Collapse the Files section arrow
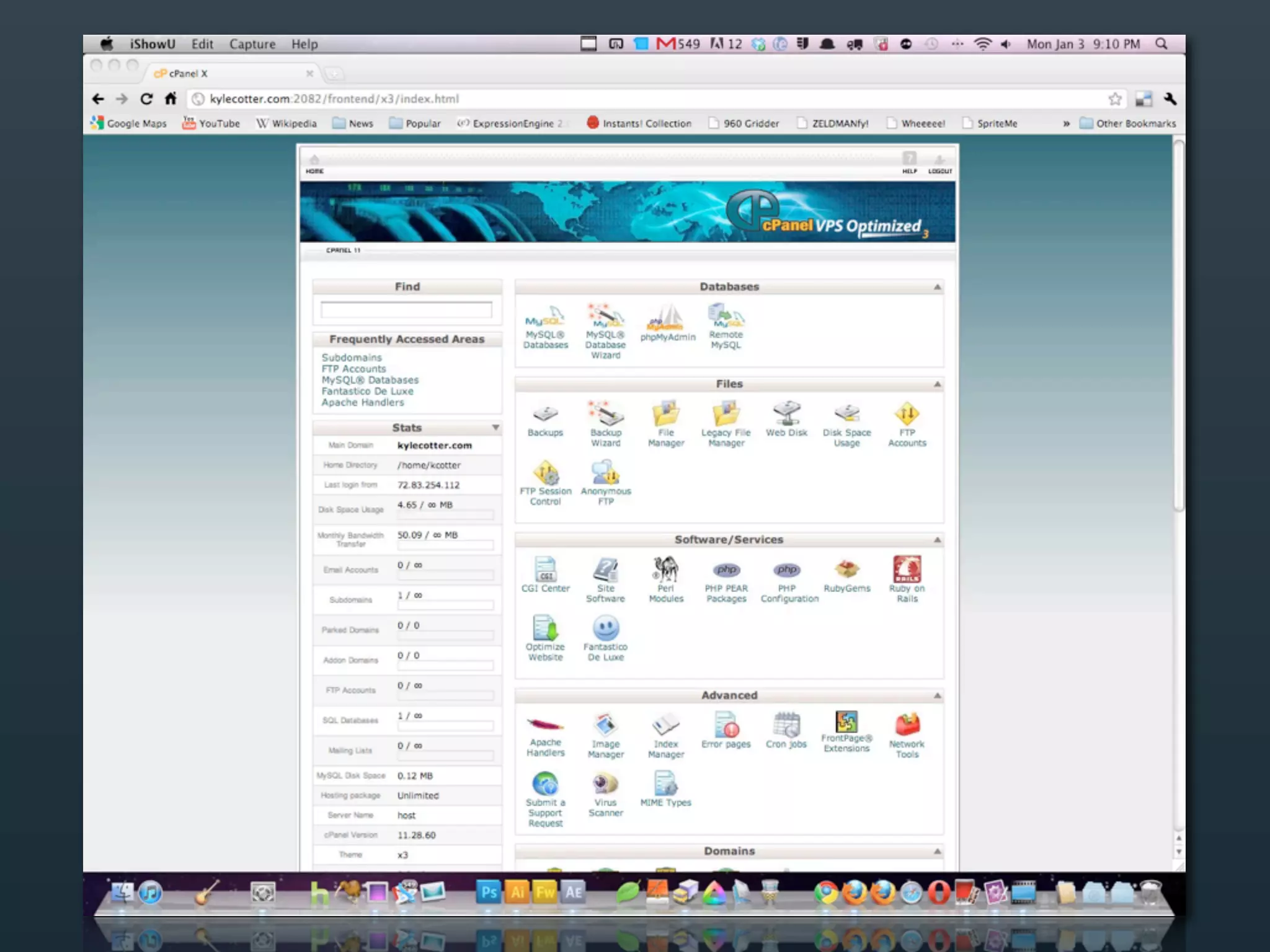The height and width of the screenshot is (952, 1270). [x=937, y=384]
